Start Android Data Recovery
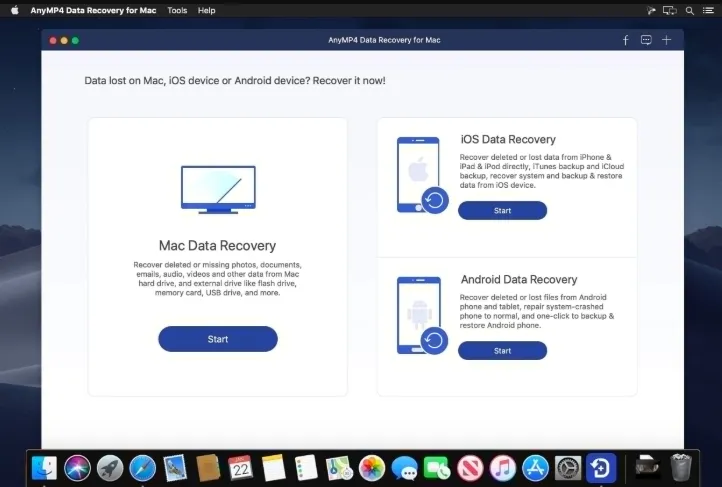722x487 pixels. coord(502,351)
